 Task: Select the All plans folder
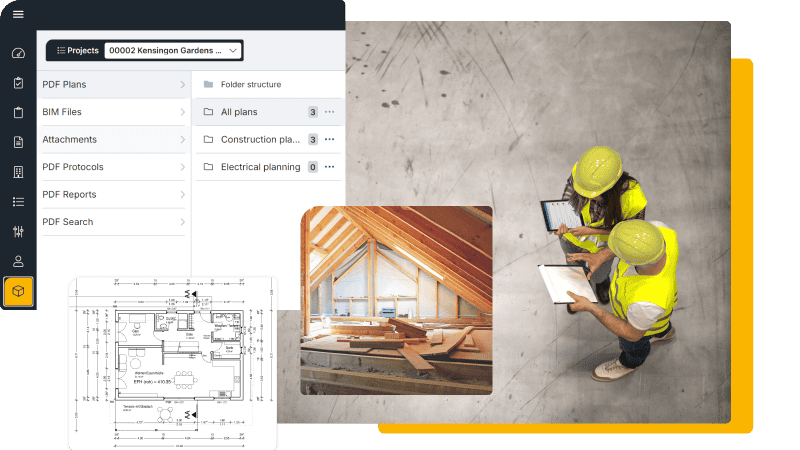tap(239, 112)
